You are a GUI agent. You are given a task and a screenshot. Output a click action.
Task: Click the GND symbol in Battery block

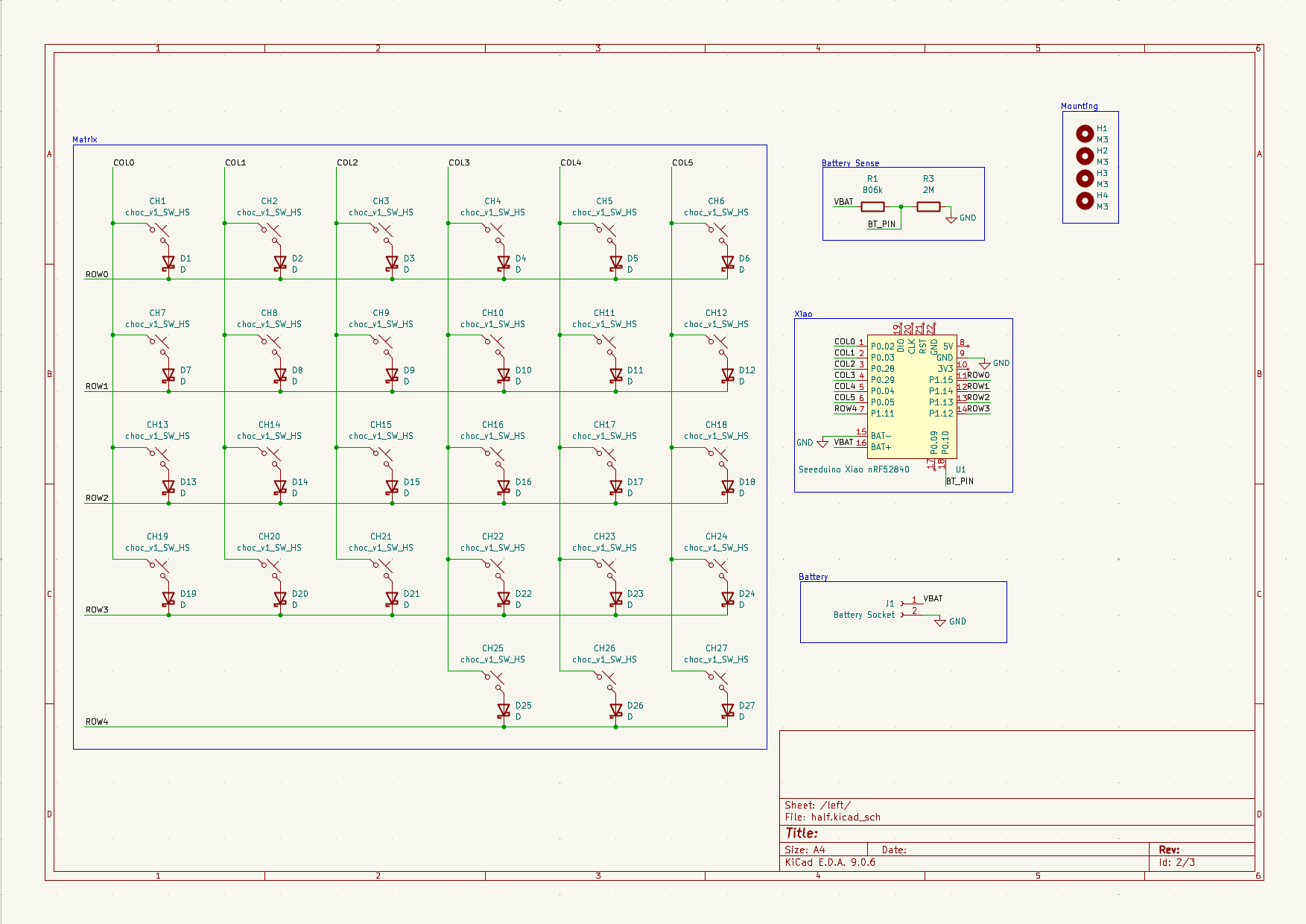coord(940,621)
